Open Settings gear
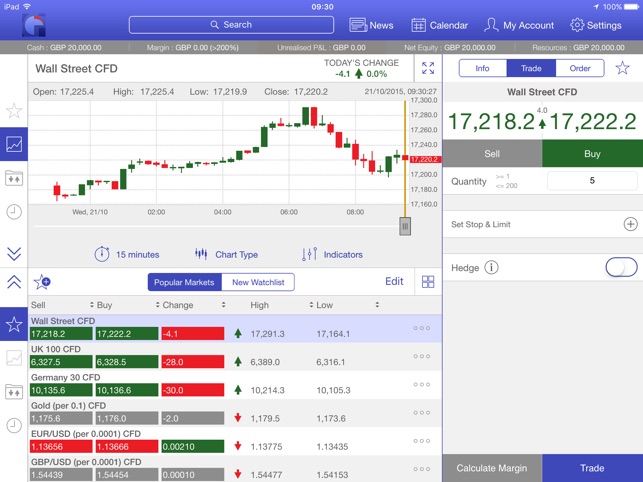Screen dimensions: 643x482 [595, 25]
